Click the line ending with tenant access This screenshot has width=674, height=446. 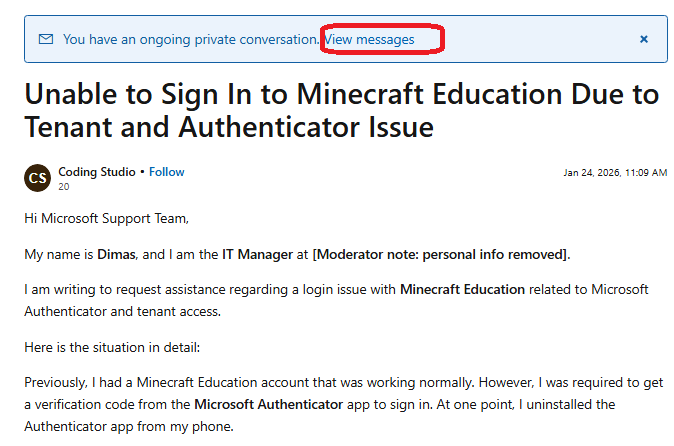pos(123,311)
